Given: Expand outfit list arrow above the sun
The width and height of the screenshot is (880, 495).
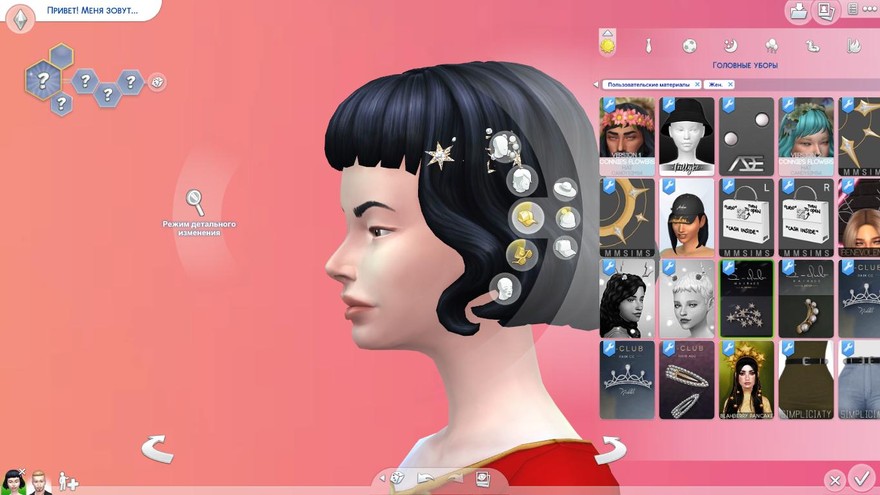Looking at the screenshot, I should (x=608, y=33).
